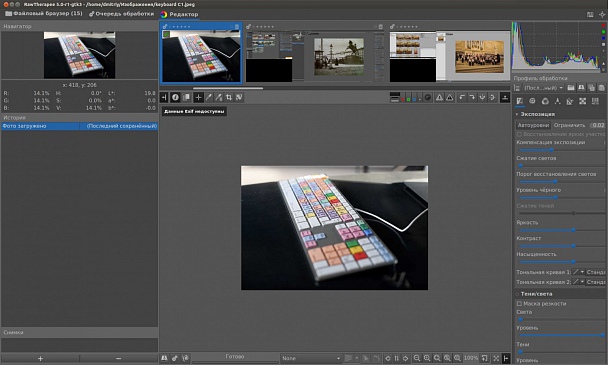The image size is (608, 365).
Task: Send image to processing queue icon
Action: tap(175, 358)
